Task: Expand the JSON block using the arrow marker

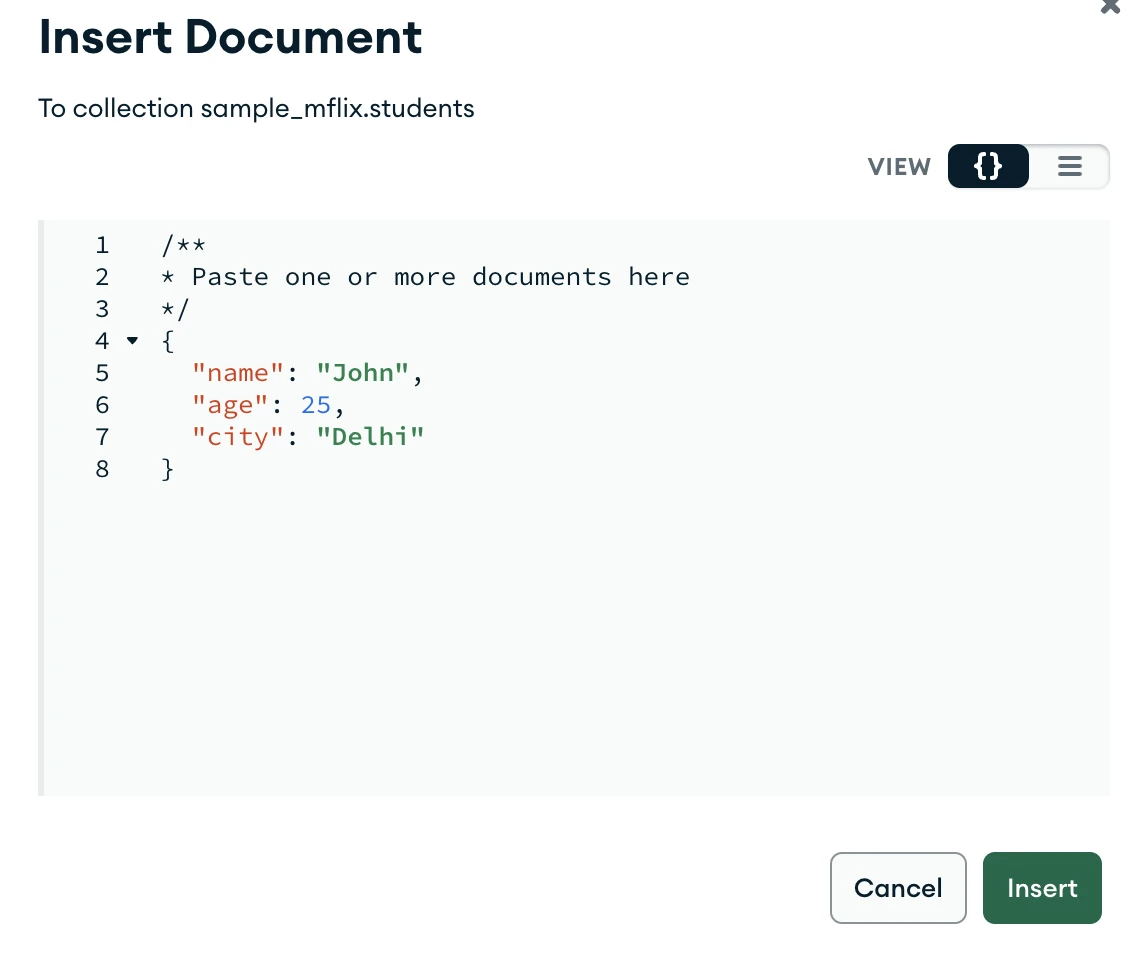Action: (x=132, y=341)
